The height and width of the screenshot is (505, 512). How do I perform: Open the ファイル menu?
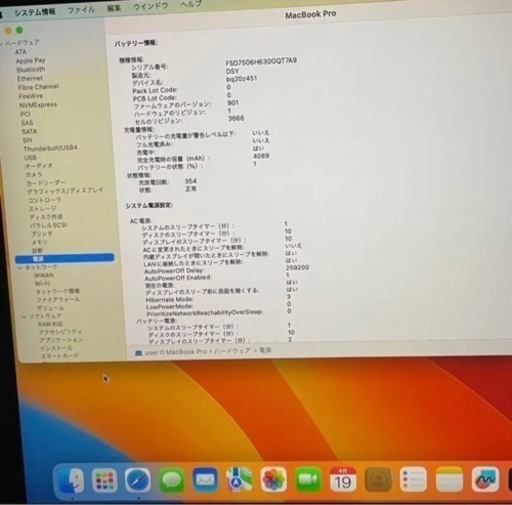point(81,10)
